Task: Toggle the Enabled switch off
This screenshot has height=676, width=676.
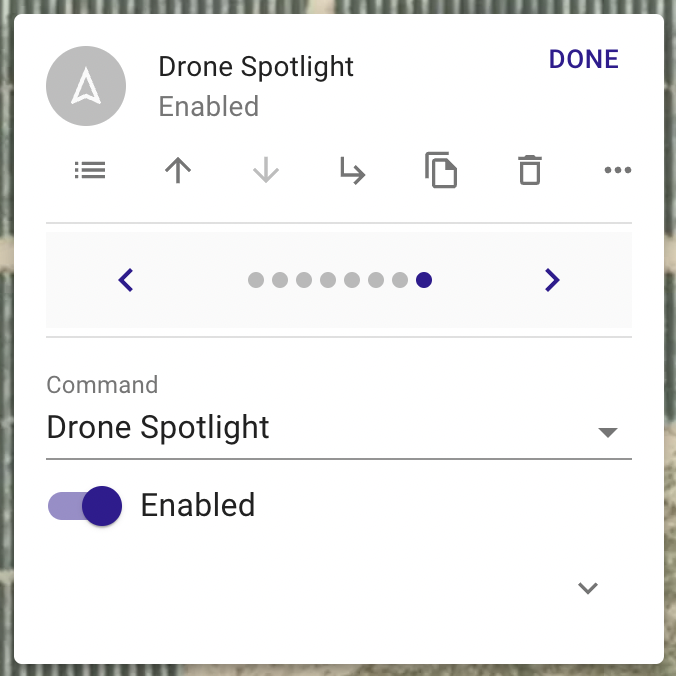Action: (85, 506)
